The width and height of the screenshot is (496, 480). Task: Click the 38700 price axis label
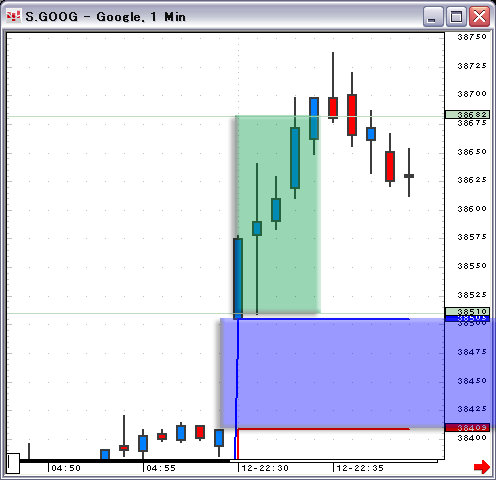click(x=472, y=94)
